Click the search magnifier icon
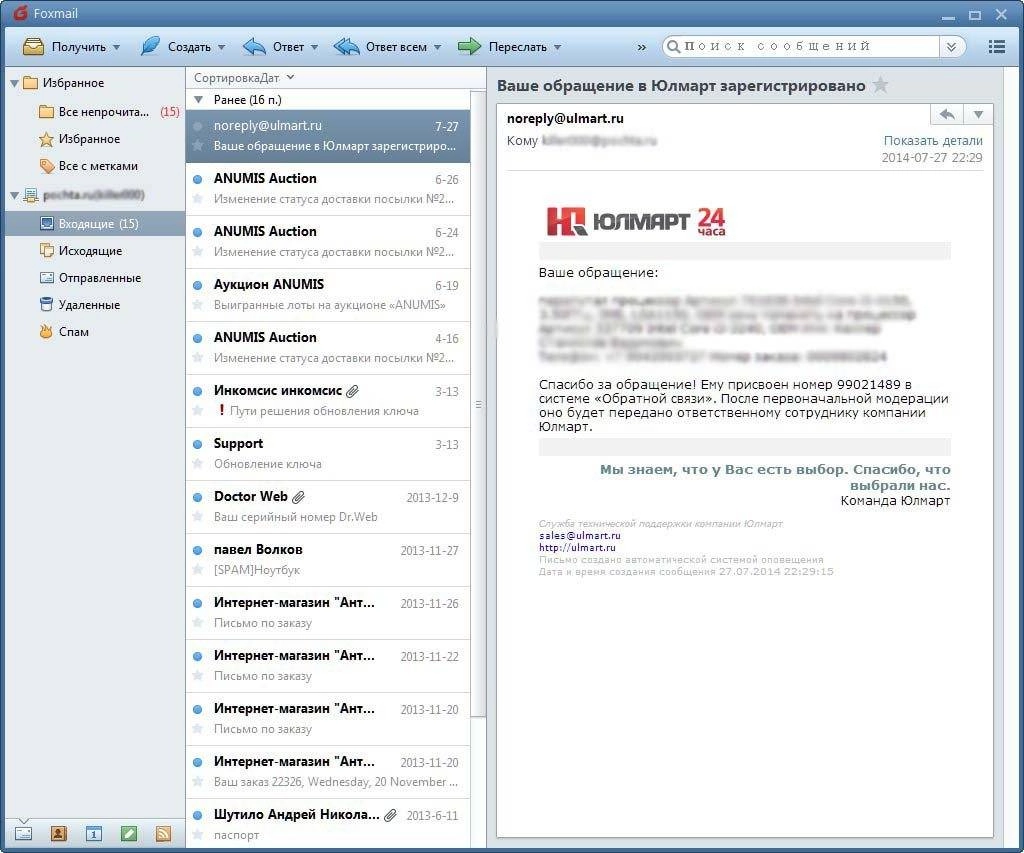The width and height of the screenshot is (1024, 853). 673,46
